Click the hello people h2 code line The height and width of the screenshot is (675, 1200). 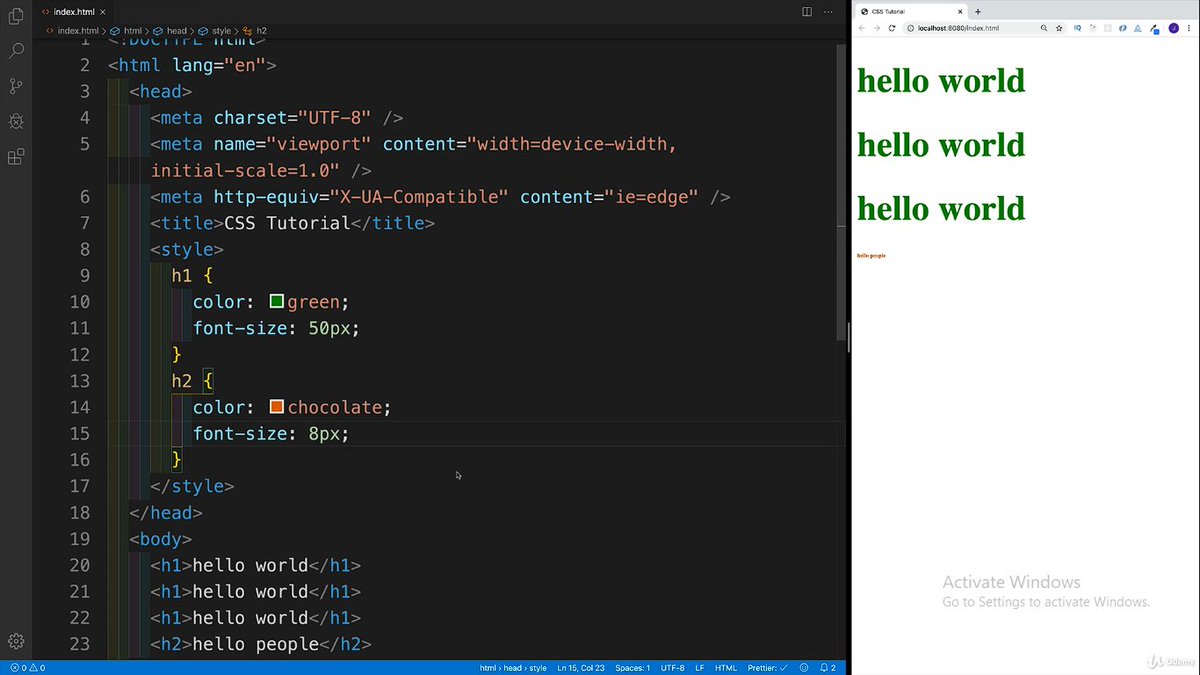click(261, 644)
